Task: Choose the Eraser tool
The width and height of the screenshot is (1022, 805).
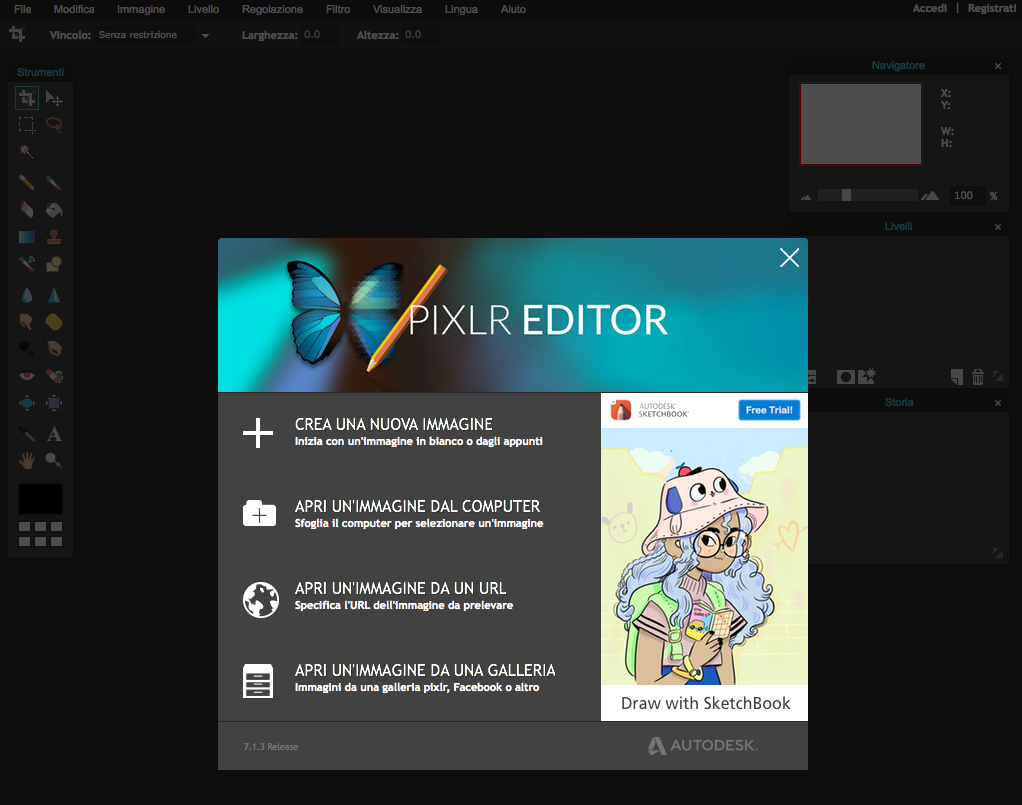Action: [x=27, y=209]
